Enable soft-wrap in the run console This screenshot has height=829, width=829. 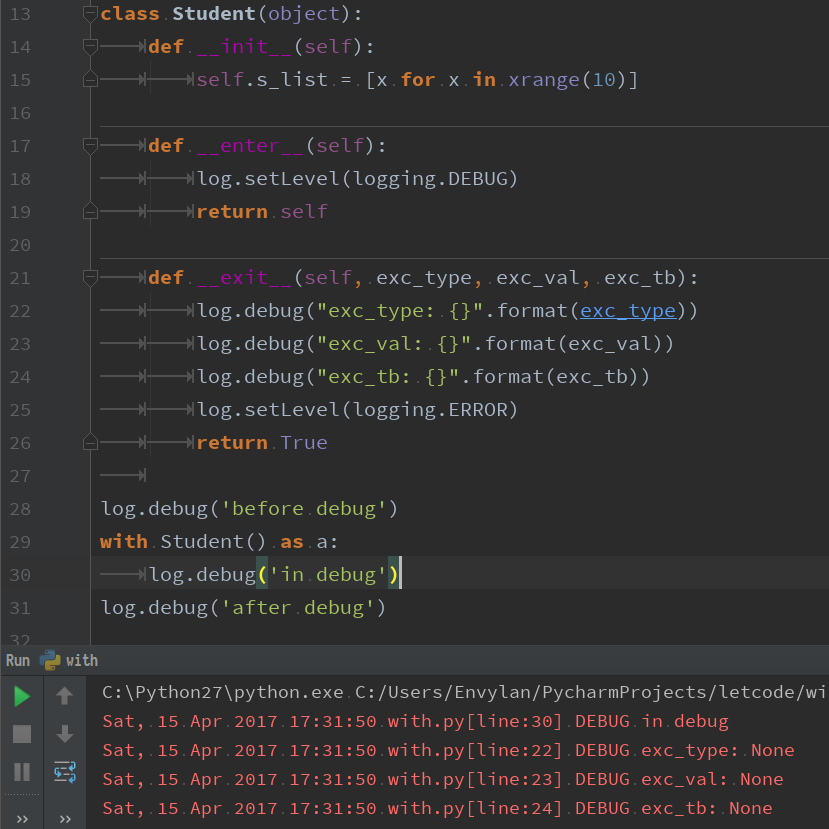point(64,772)
